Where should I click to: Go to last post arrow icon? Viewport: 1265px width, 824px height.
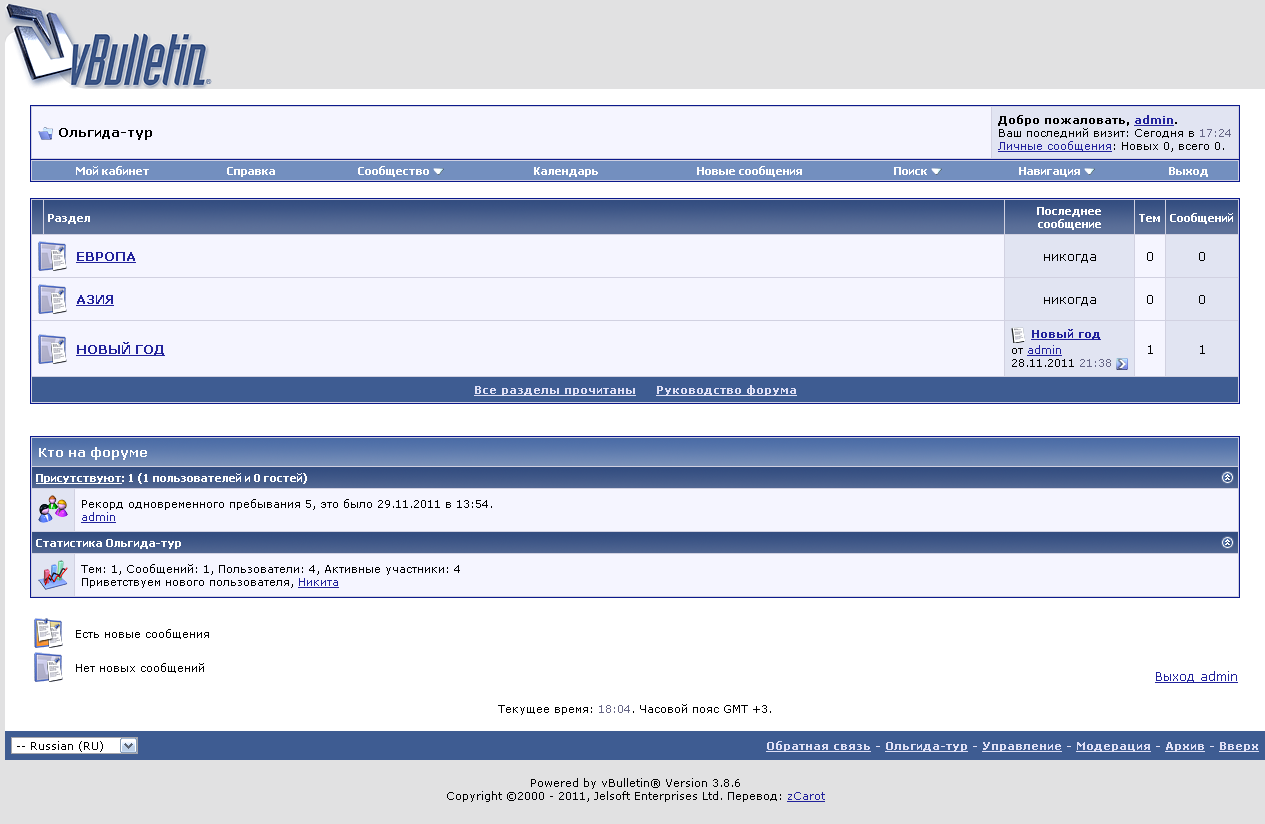(x=1122, y=364)
